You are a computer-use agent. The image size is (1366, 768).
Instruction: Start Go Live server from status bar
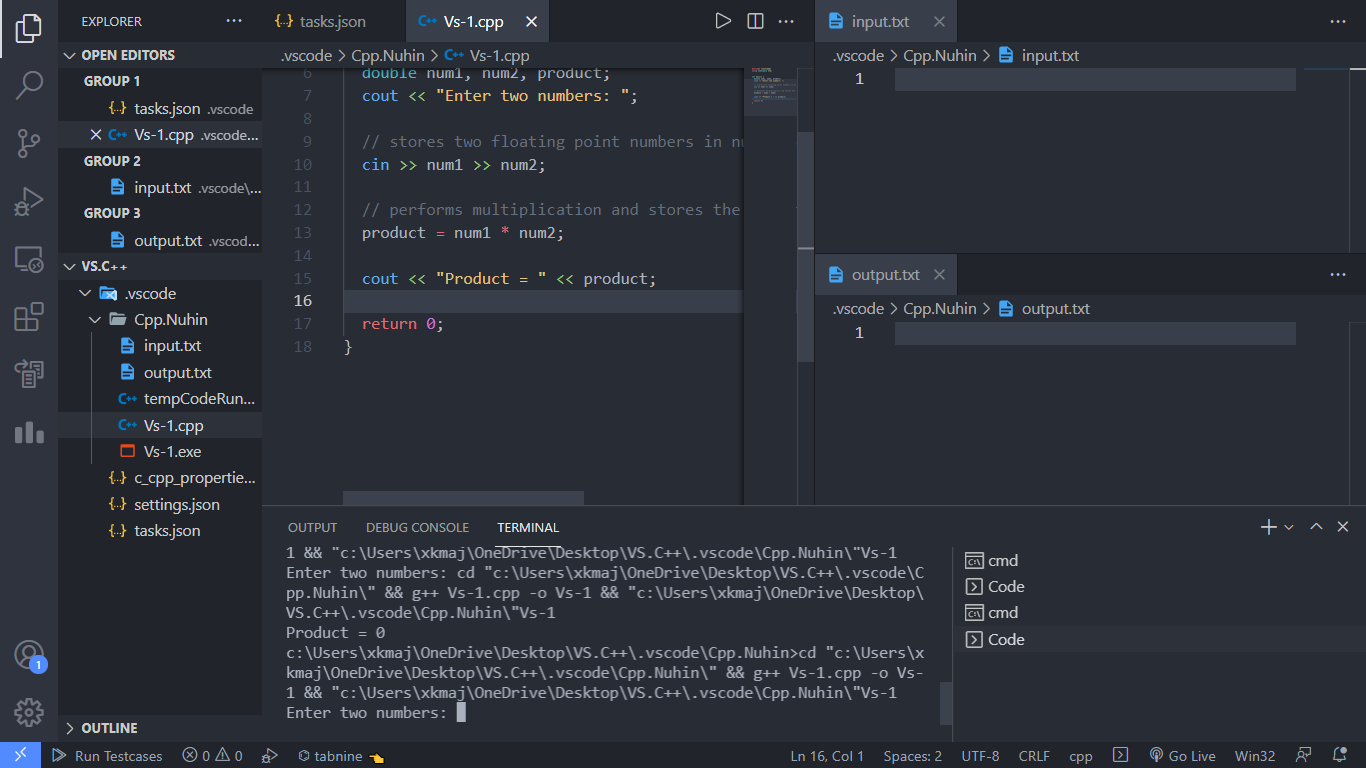[1183, 755]
